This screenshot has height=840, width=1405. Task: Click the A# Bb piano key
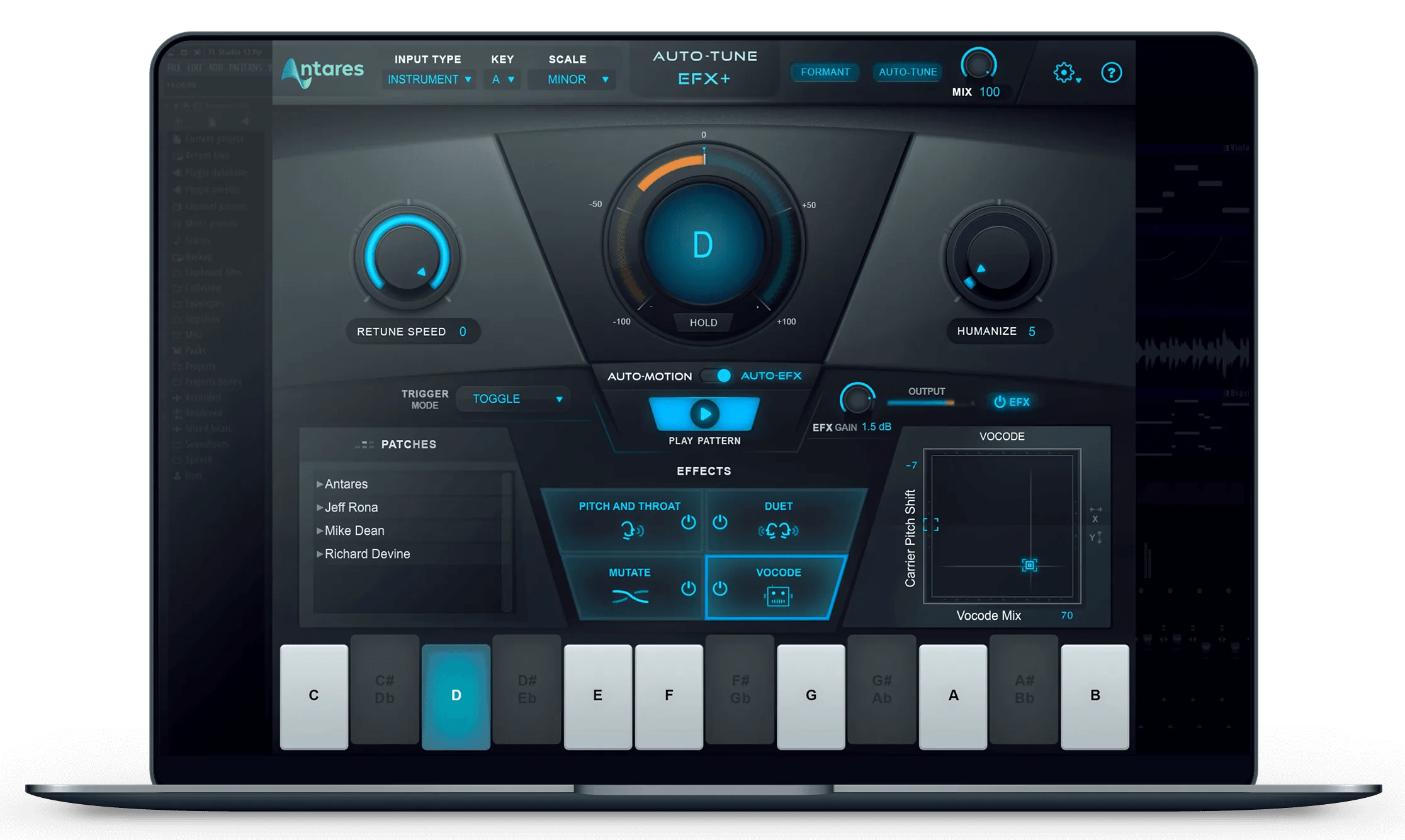pos(1024,689)
